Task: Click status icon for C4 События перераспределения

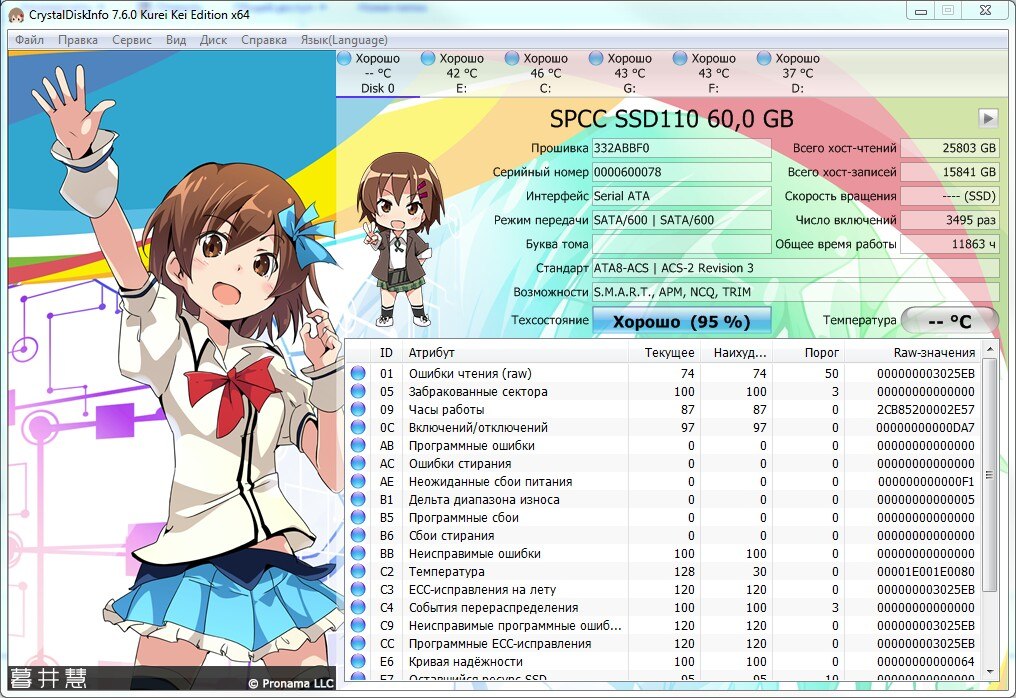Action: coord(358,607)
